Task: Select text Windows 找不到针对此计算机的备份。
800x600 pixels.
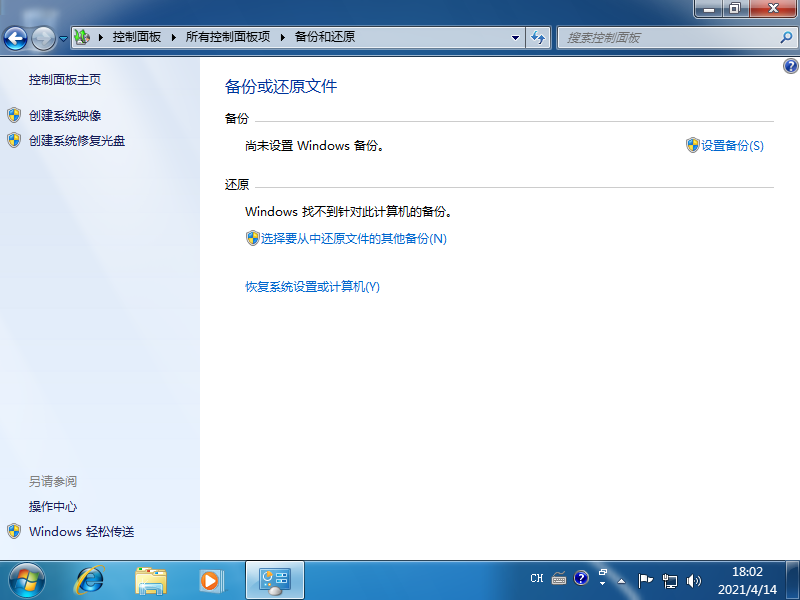Action: click(349, 212)
